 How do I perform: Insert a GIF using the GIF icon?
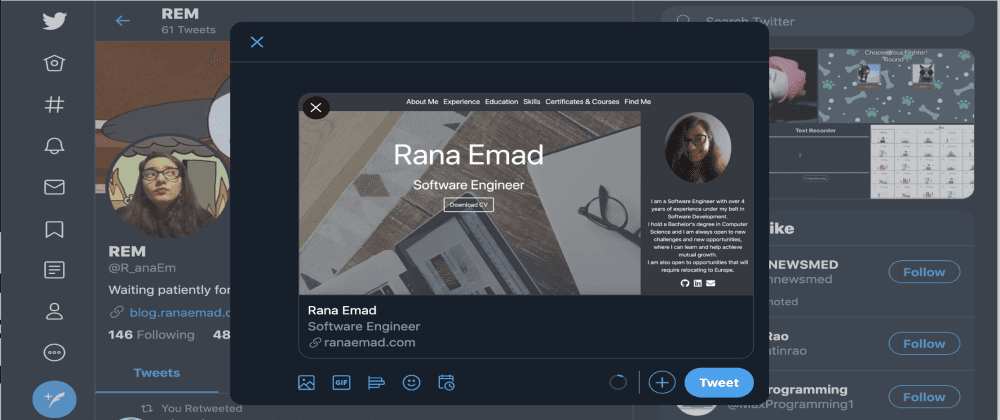pos(341,382)
